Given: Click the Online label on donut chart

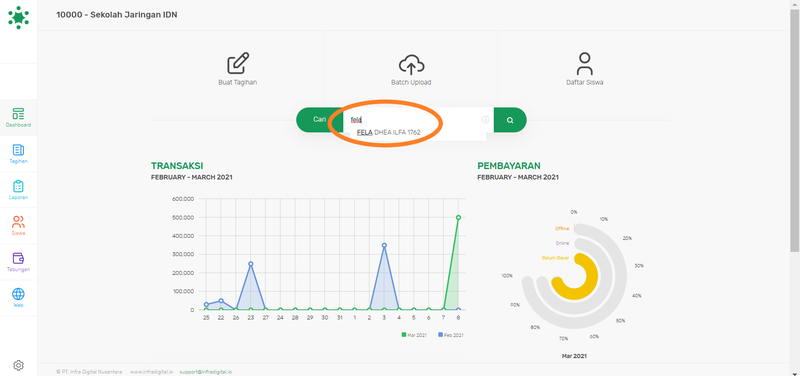Looking at the screenshot, I should (562, 243).
